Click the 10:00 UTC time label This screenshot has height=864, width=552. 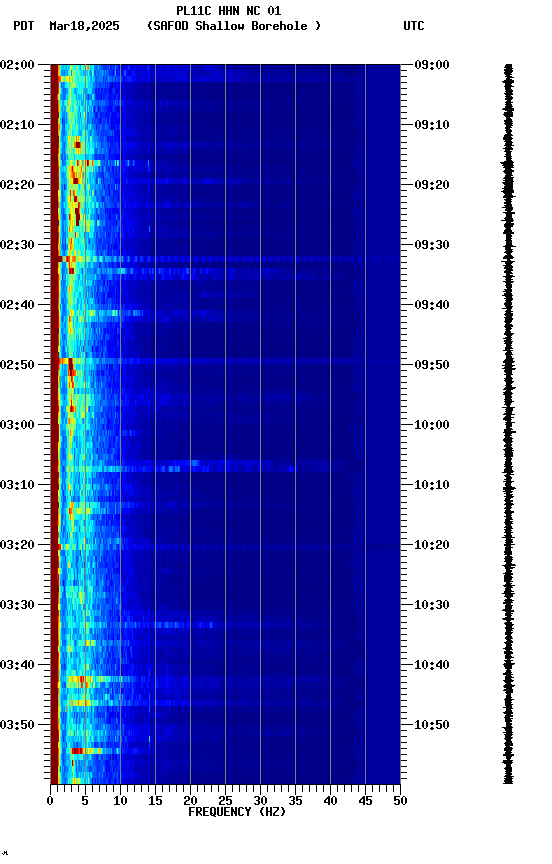click(432, 425)
